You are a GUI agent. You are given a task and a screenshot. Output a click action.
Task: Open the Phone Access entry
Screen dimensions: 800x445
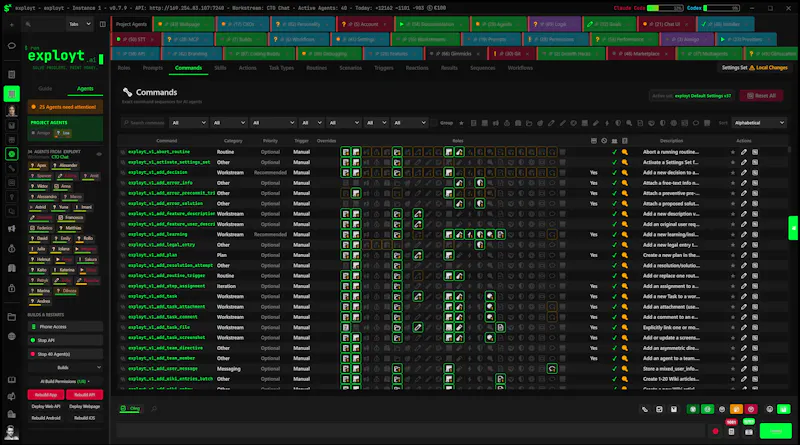pyautogui.click(x=65, y=327)
